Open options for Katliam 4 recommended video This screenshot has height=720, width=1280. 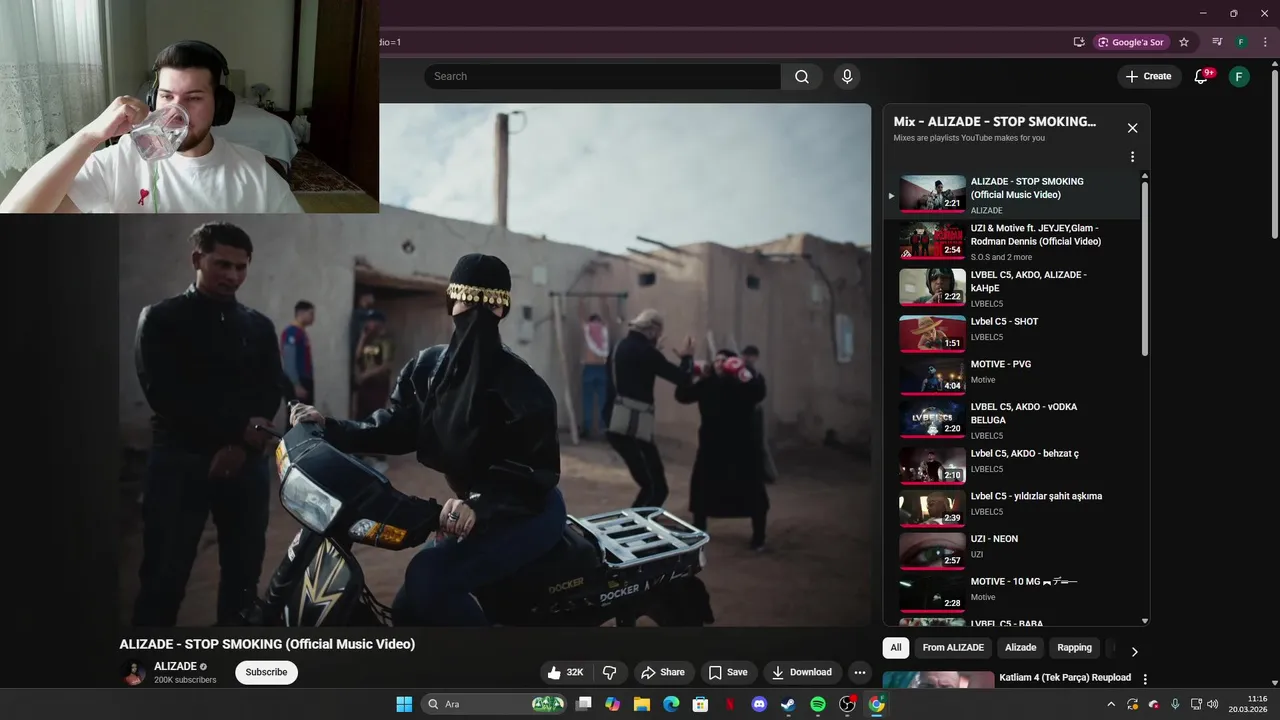(x=1145, y=680)
